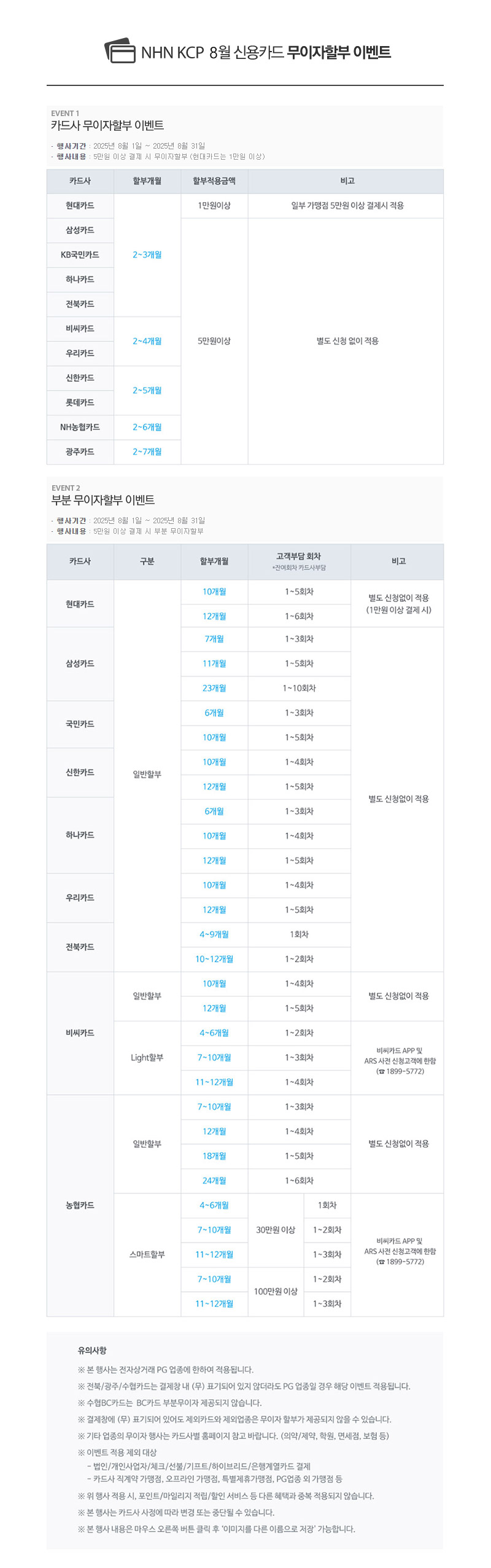Select the 롯데카드 row label
The width and height of the screenshot is (491, 1568).
tap(80, 403)
